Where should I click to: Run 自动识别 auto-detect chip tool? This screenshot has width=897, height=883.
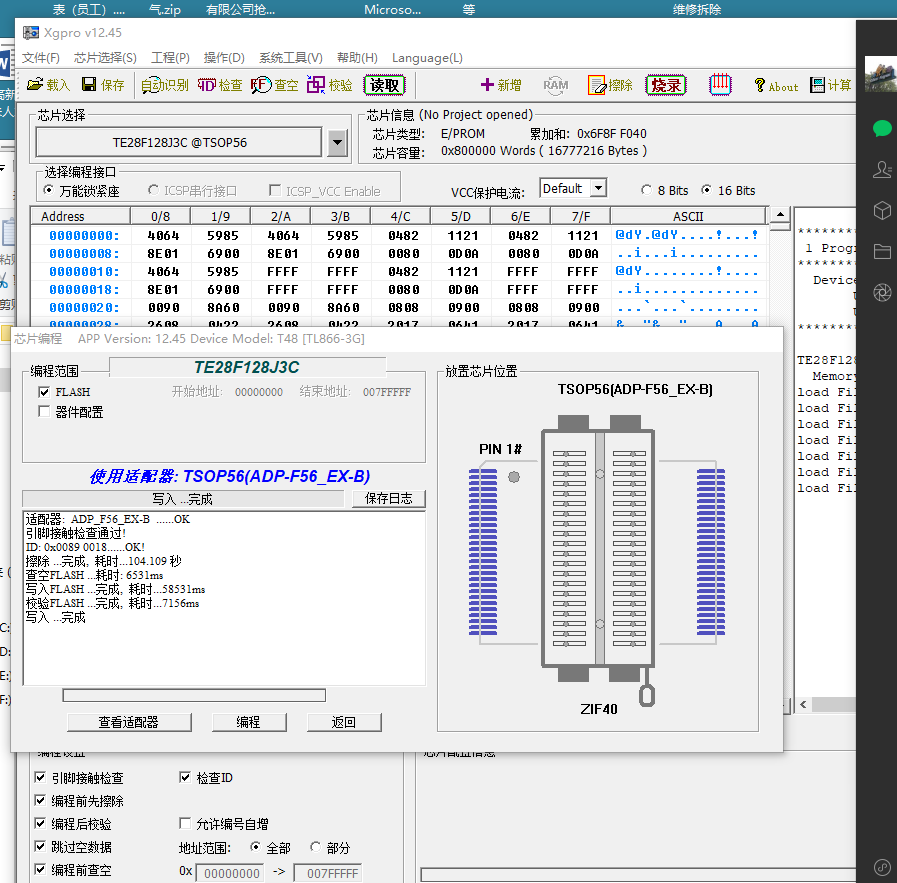point(165,85)
